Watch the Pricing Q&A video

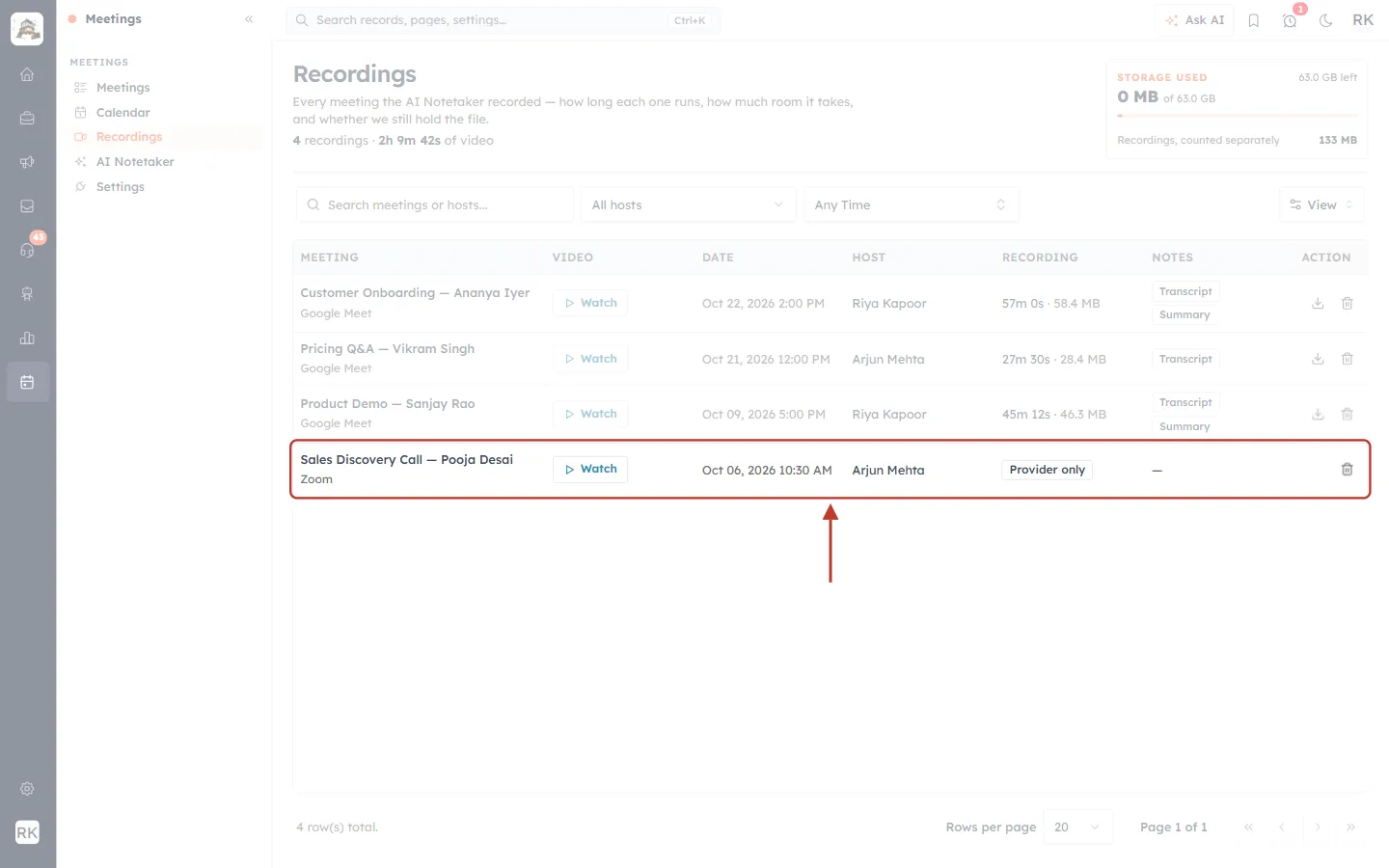tap(590, 359)
